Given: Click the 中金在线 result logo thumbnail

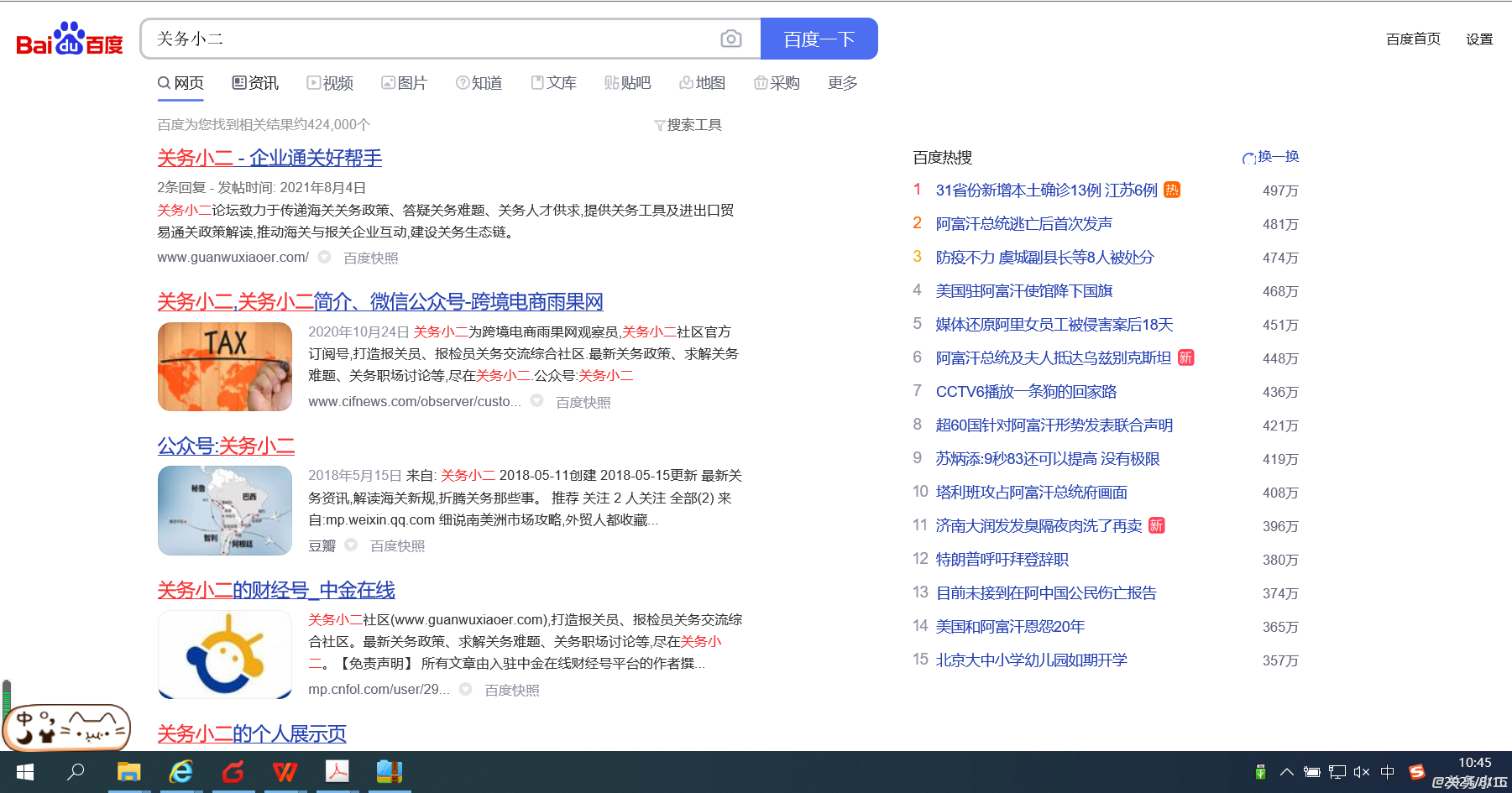Looking at the screenshot, I should point(225,655).
